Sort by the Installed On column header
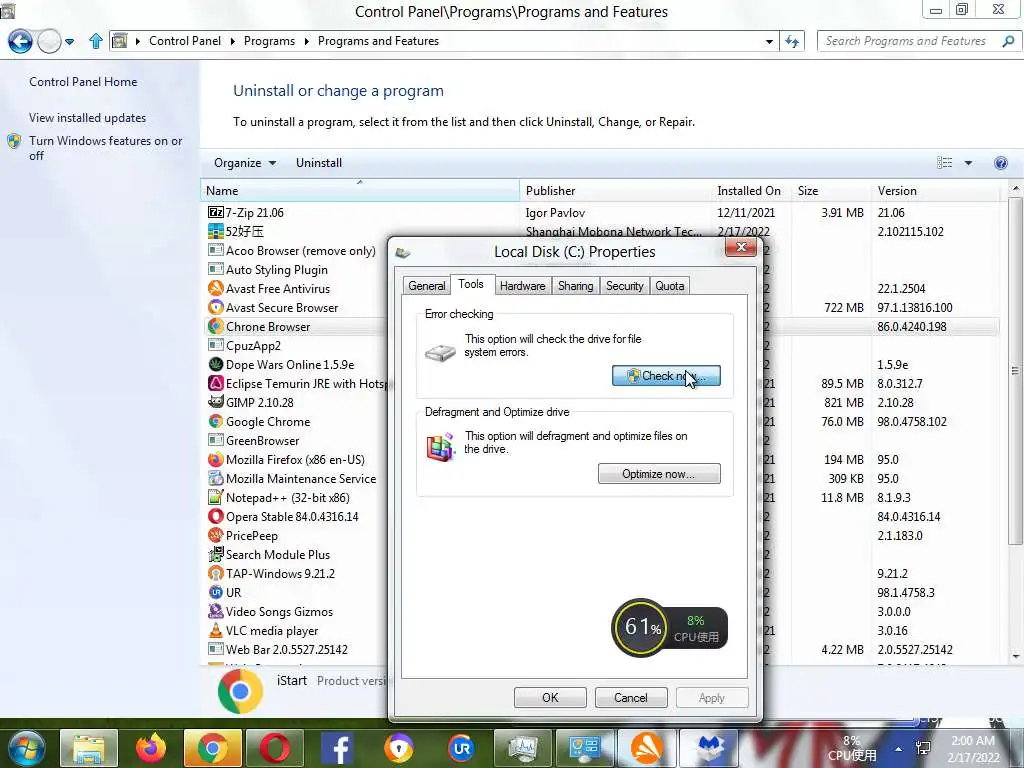This screenshot has height=768, width=1024. (751, 191)
